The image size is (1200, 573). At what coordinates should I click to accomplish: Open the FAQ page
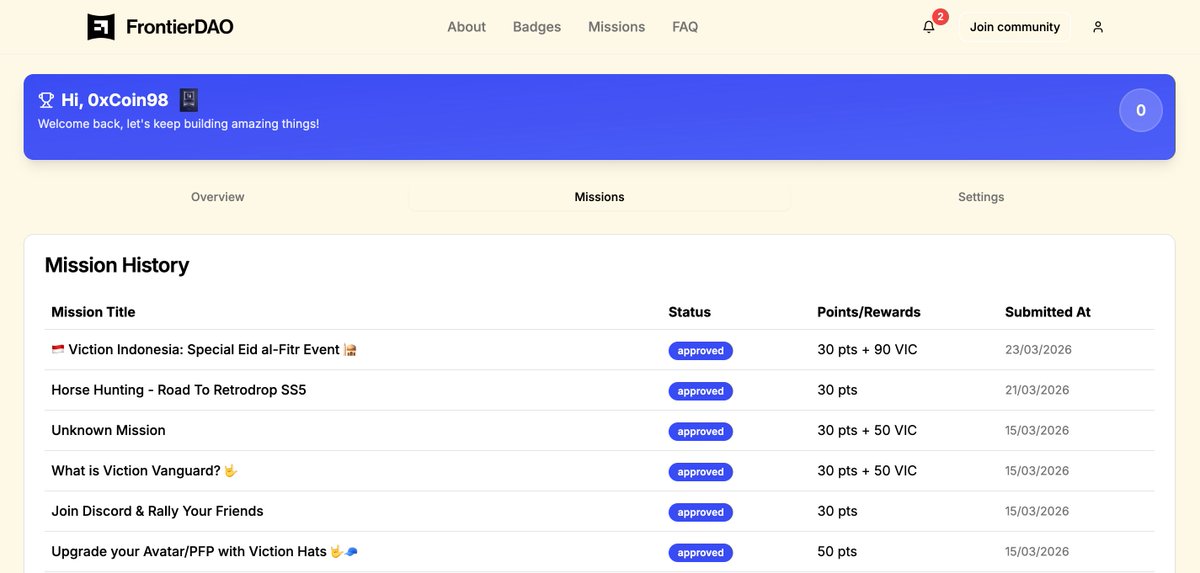click(685, 27)
